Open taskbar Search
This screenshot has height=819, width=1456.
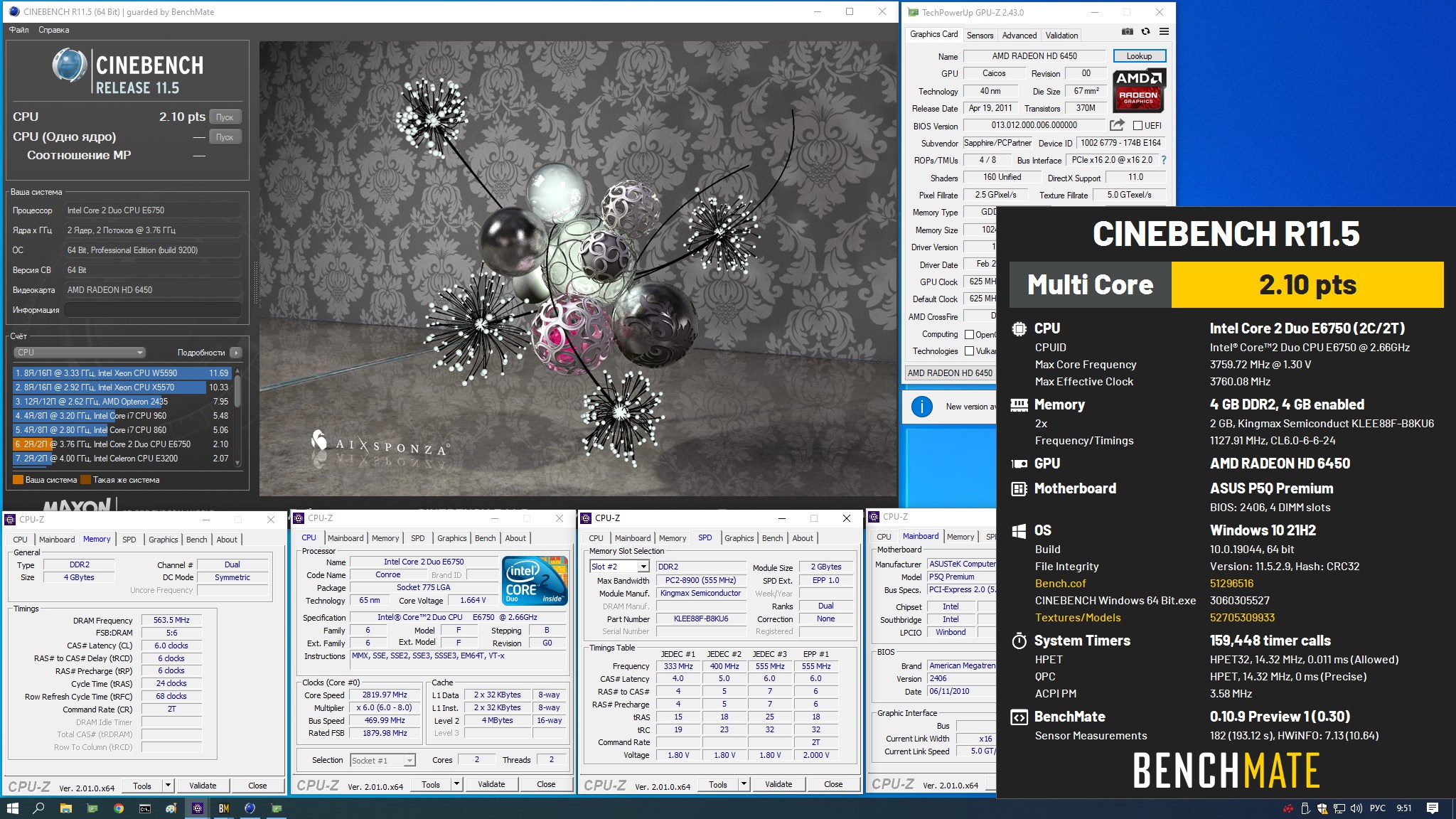39,808
